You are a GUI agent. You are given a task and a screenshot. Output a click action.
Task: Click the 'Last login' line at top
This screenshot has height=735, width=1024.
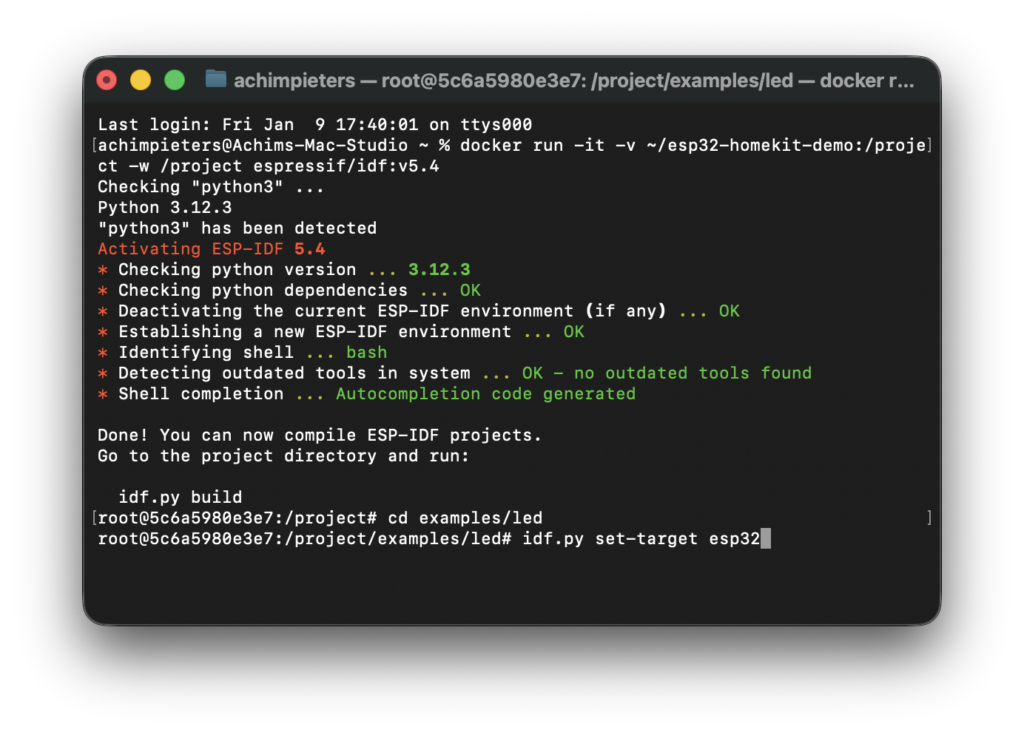(315, 124)
